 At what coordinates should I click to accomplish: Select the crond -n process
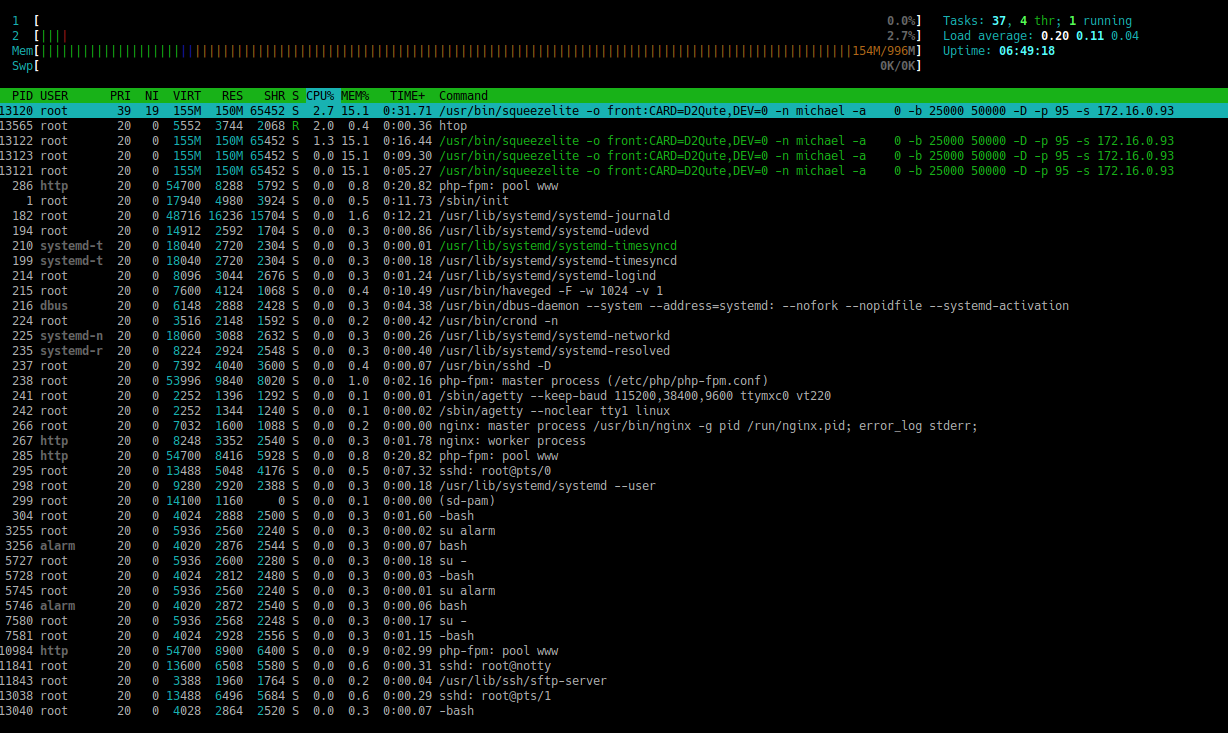click(498, 321)
